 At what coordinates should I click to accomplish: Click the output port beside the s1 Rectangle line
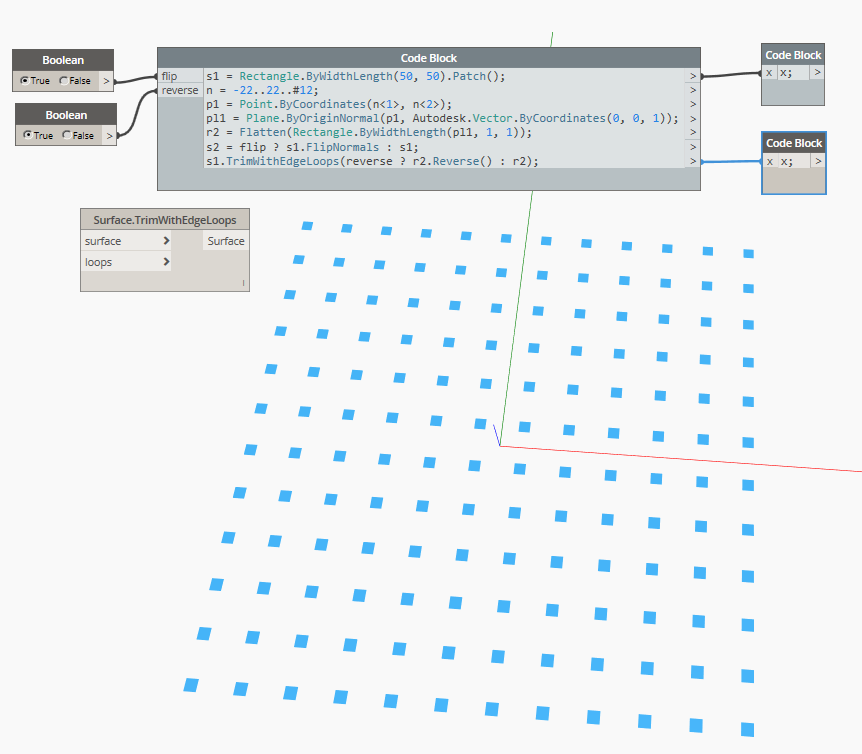pos(692,76)
